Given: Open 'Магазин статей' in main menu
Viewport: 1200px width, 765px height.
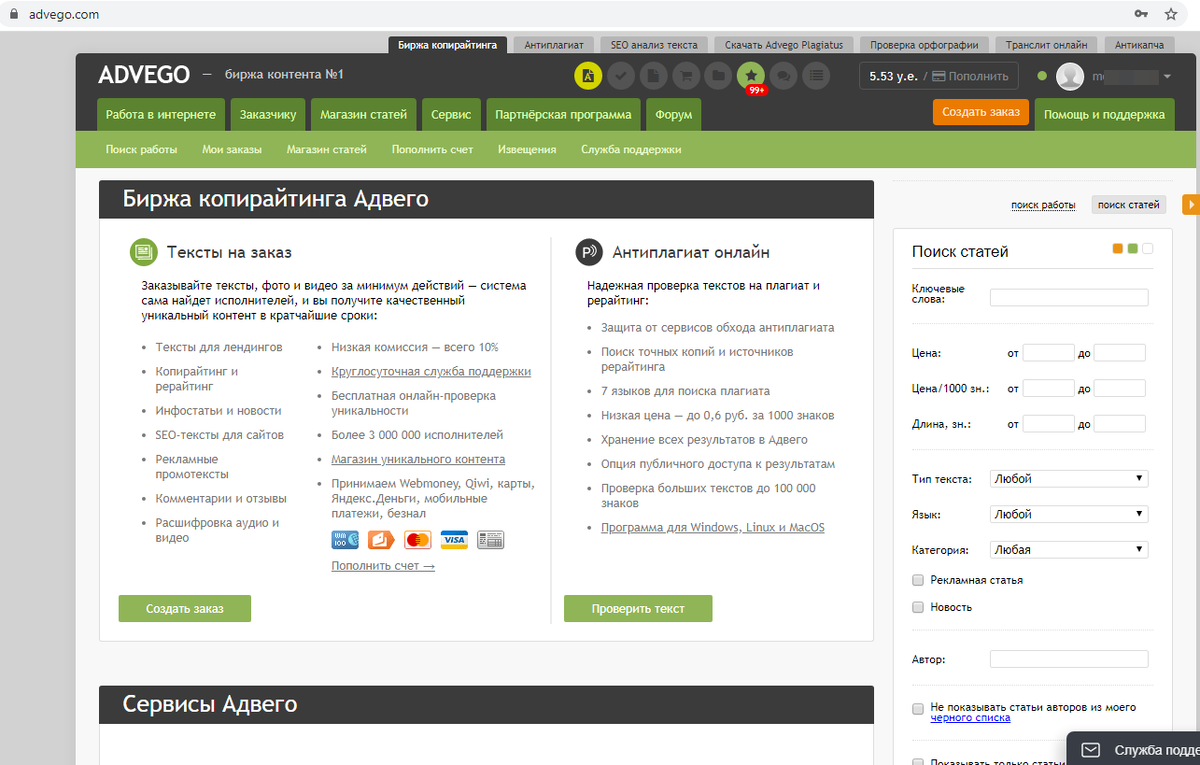Looking at the screenshot, I should click(363, 115).
